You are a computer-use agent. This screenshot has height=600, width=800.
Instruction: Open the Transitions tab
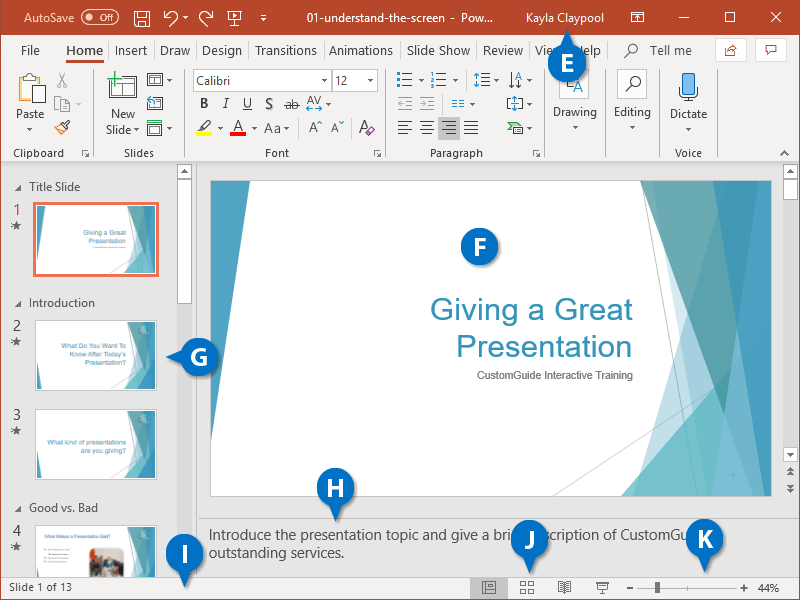285,50
